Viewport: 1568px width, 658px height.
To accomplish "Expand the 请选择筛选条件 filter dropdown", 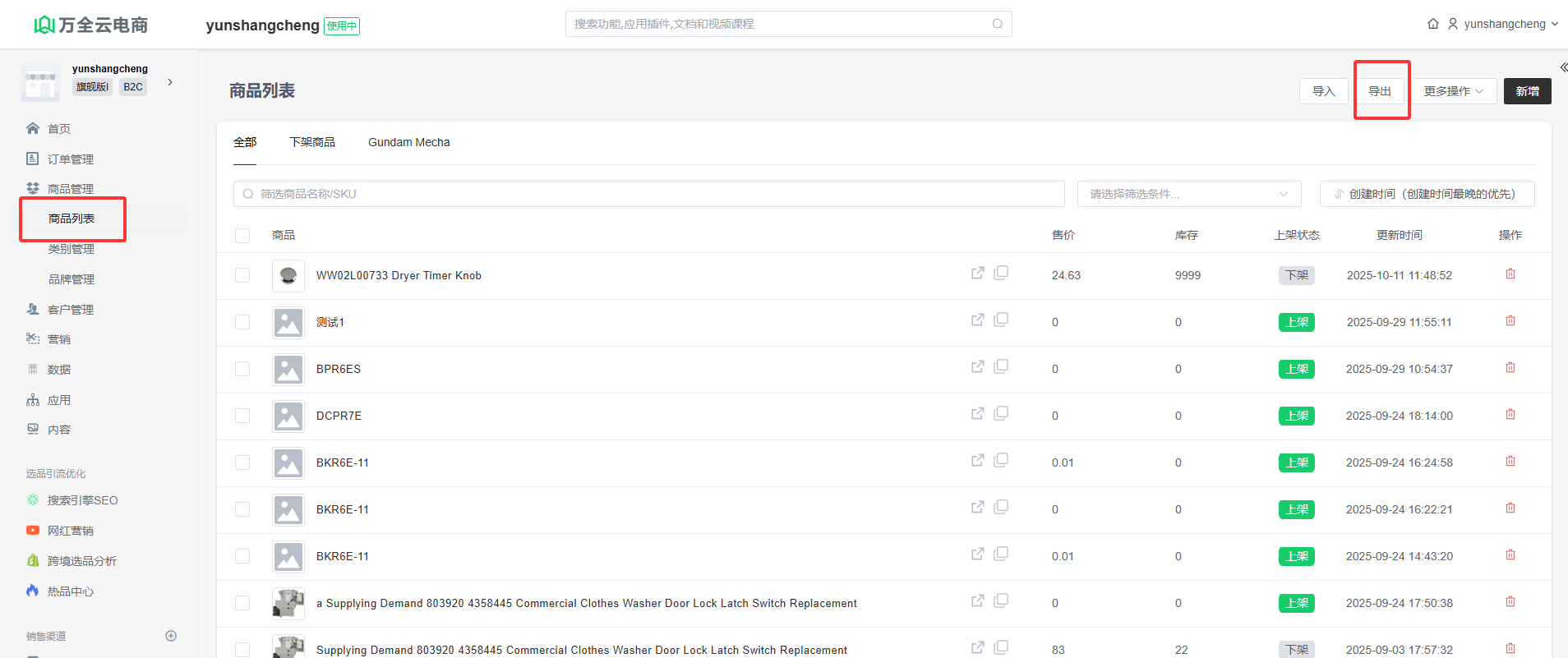I will 1188,194.
